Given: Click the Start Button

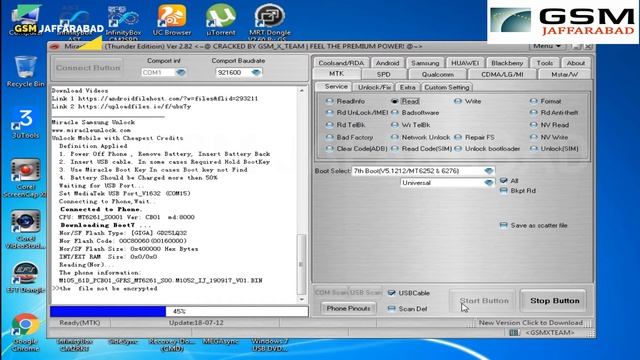Looking at the screenshot, I should pyautogui.click(x=484, y=301).
